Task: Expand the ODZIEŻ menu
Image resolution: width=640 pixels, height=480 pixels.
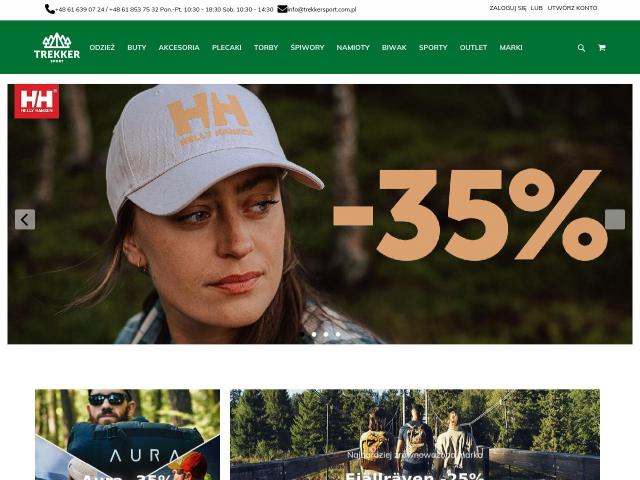Action: point(102,48)
